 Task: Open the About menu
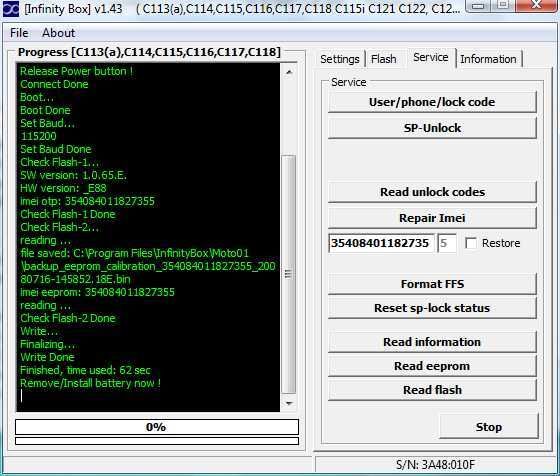pyautogui.click(x=59, y=33)
